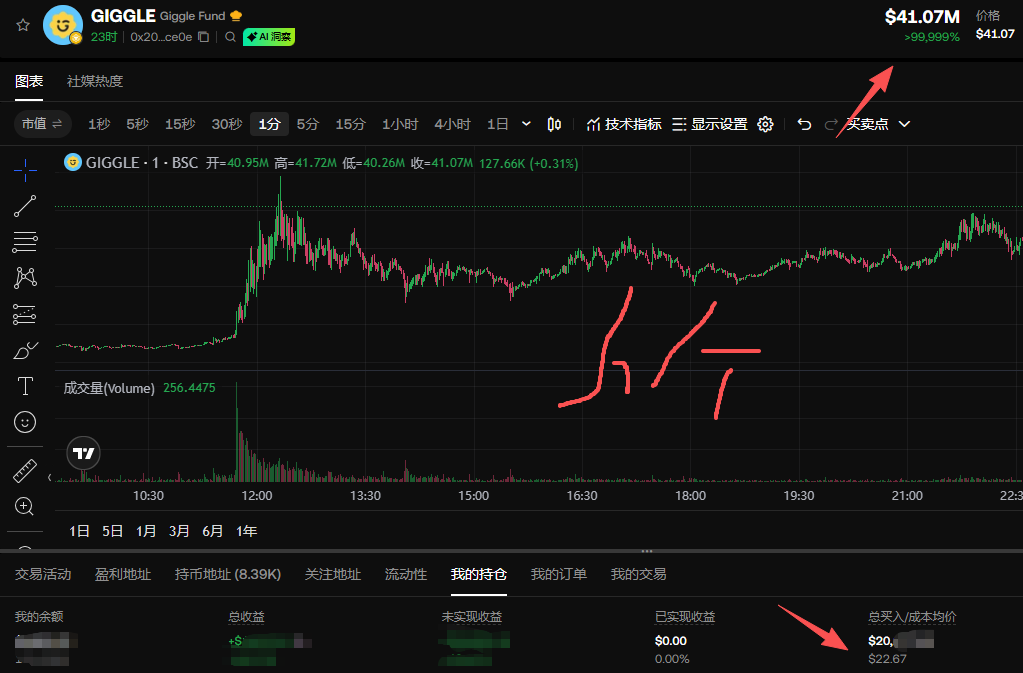Screen dimensions: 1023x673
Task: Click the 已实现收益 label
Action: (685, 616)
